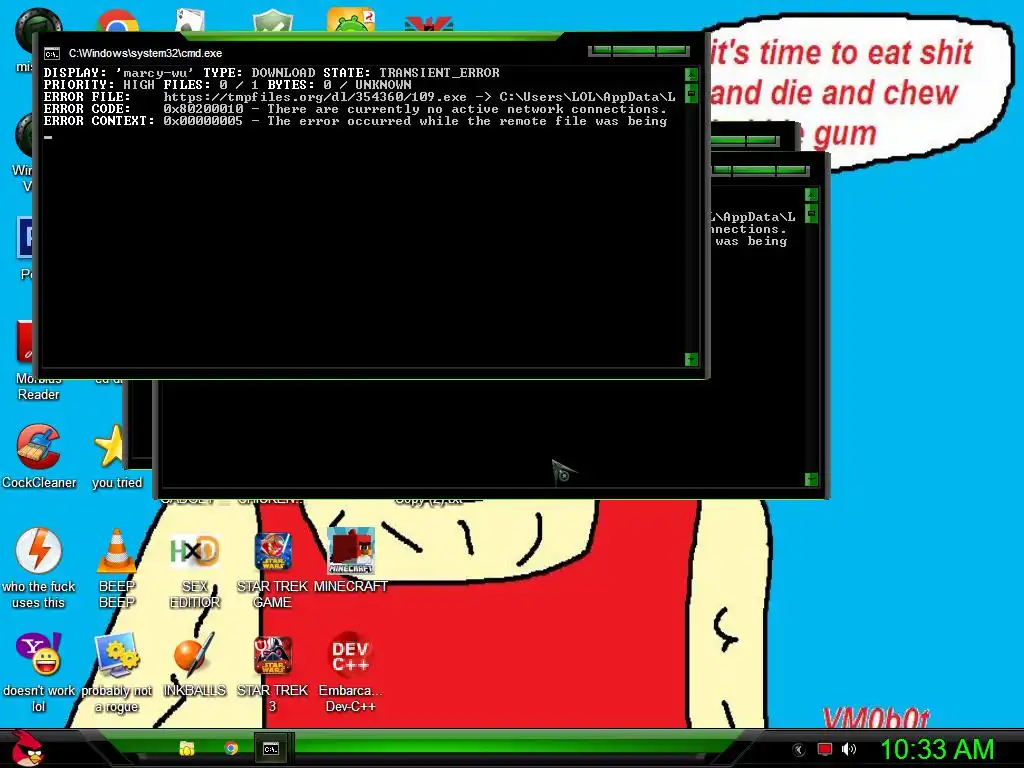Click the front cmd window's scrollbar thumb

click(x=691, y=93)
